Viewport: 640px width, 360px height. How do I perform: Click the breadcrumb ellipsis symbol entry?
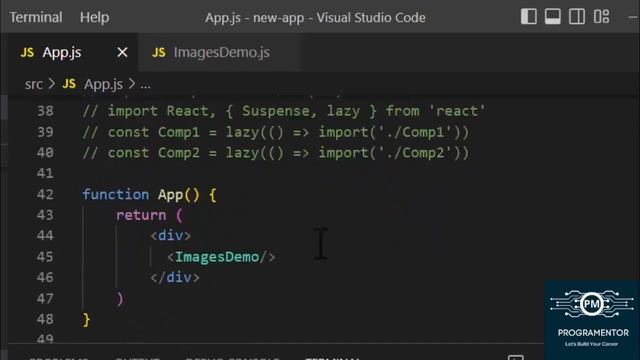click(x=146, y=85)
